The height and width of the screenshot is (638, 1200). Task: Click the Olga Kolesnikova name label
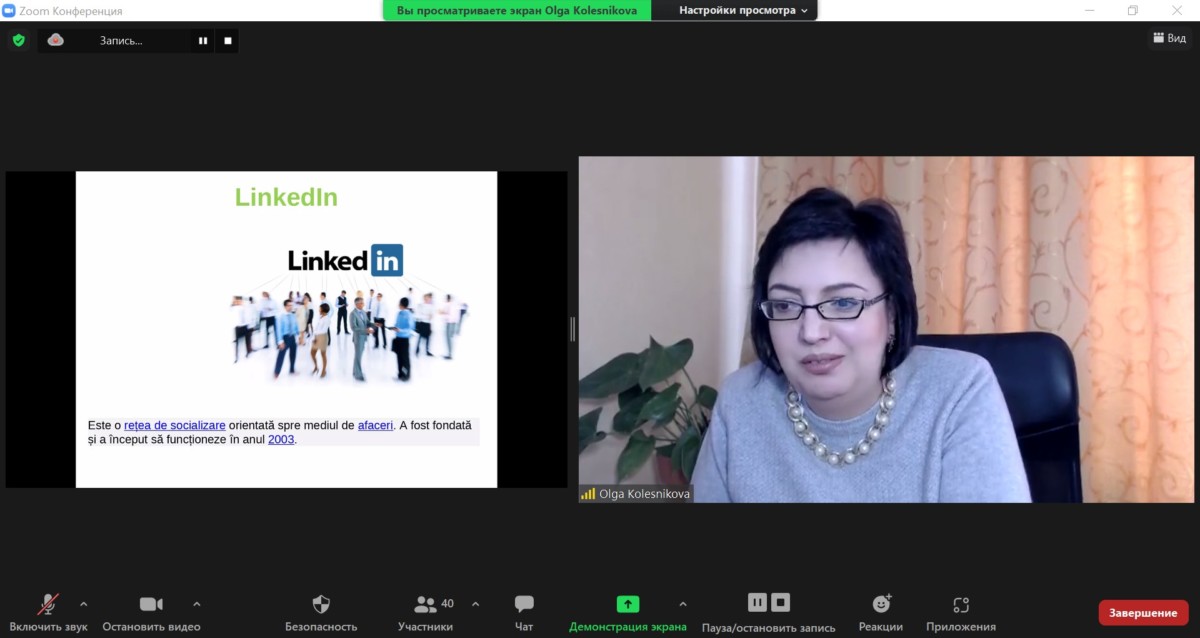tap(645, 494)
